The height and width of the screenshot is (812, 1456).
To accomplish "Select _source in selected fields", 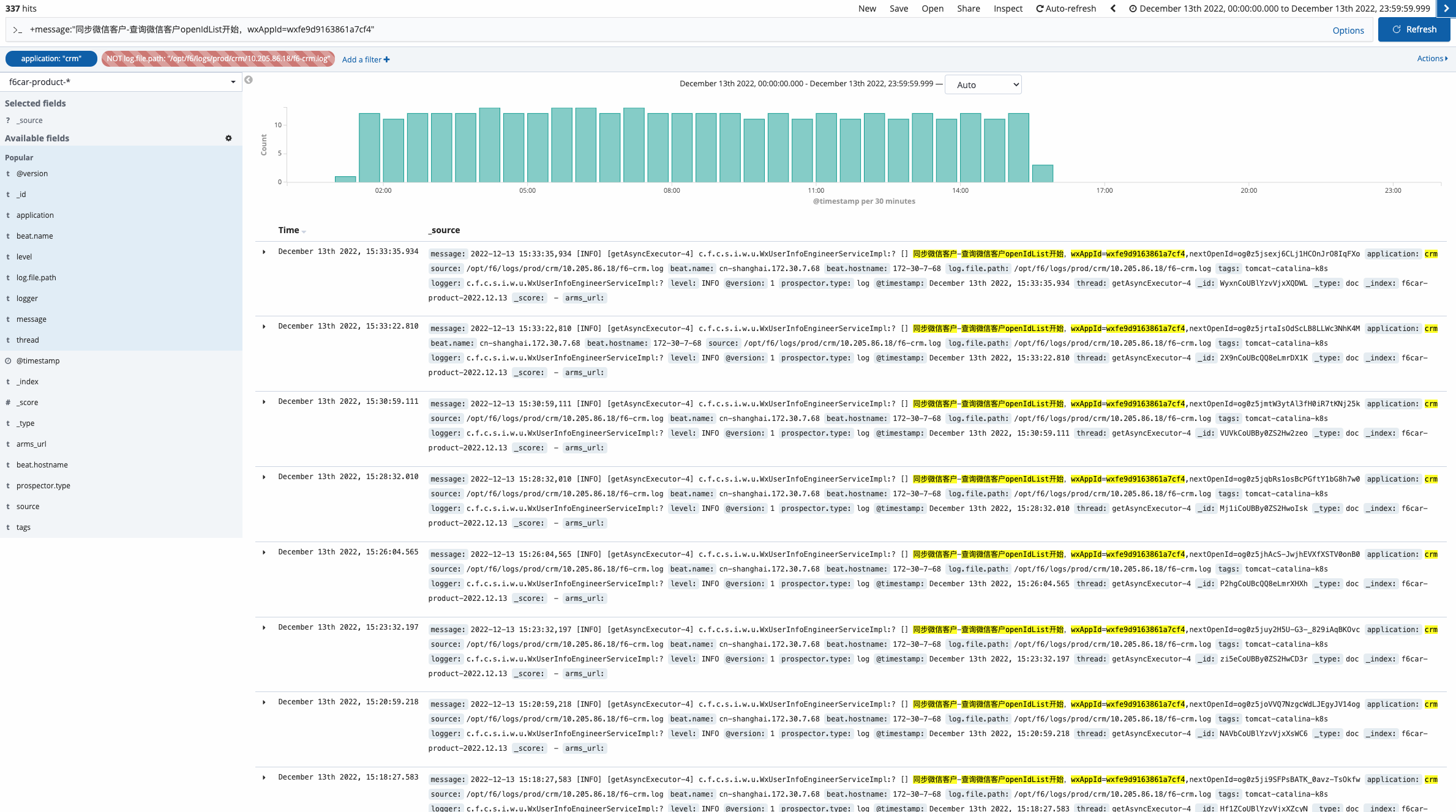I will coord(29,121).
